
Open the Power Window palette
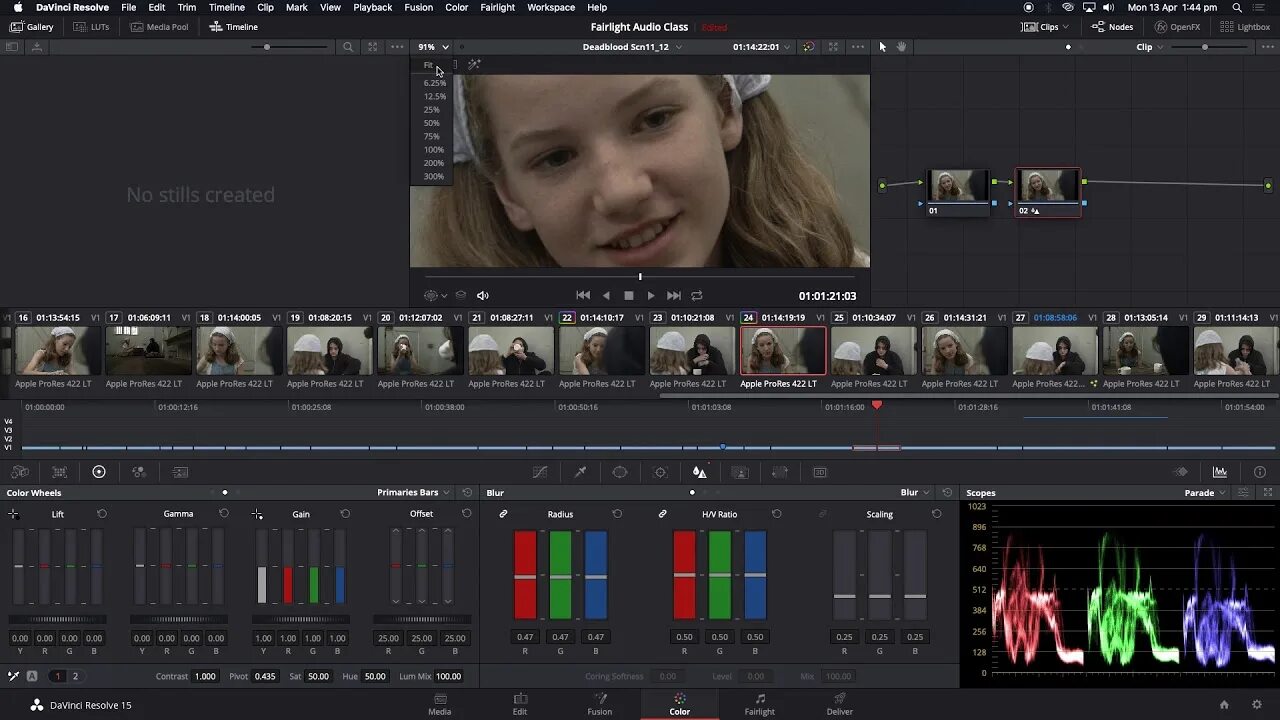[620, 472]
